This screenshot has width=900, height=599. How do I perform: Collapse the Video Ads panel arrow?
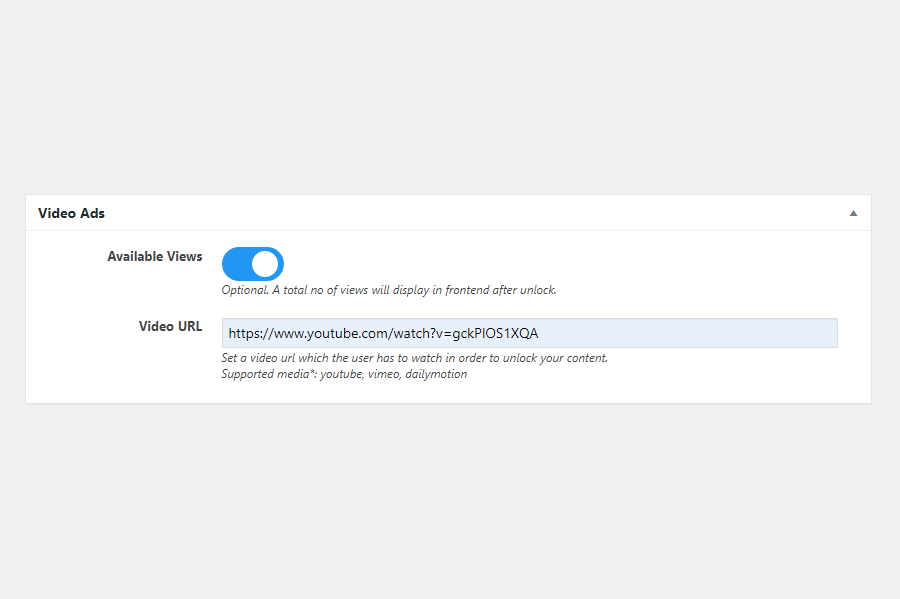[853, 213]
